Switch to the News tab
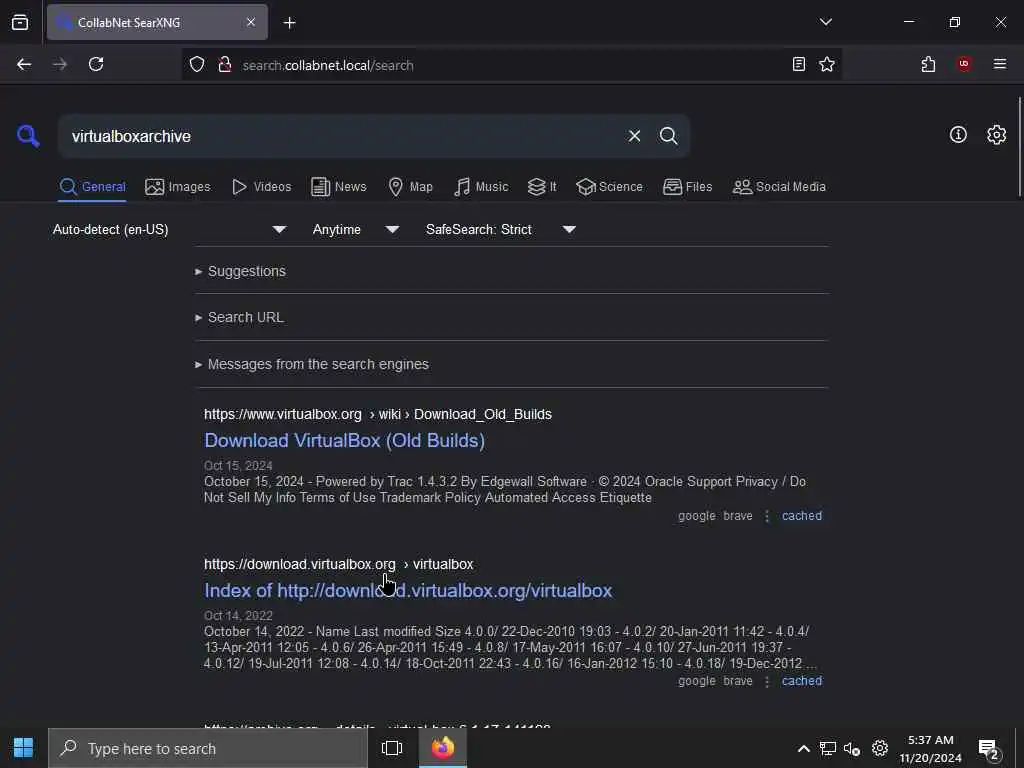Screen dimensions: 1024x768 339,187
